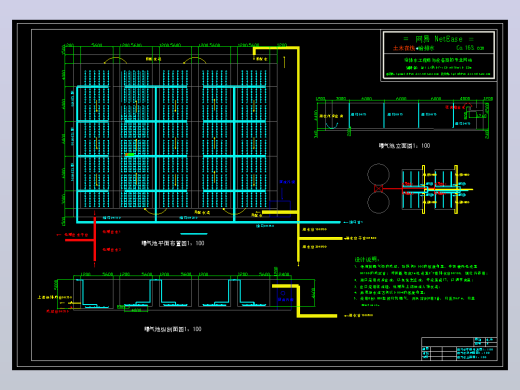
Task: Pick the red valve symbol between the two circles
Action: [378, 189]
